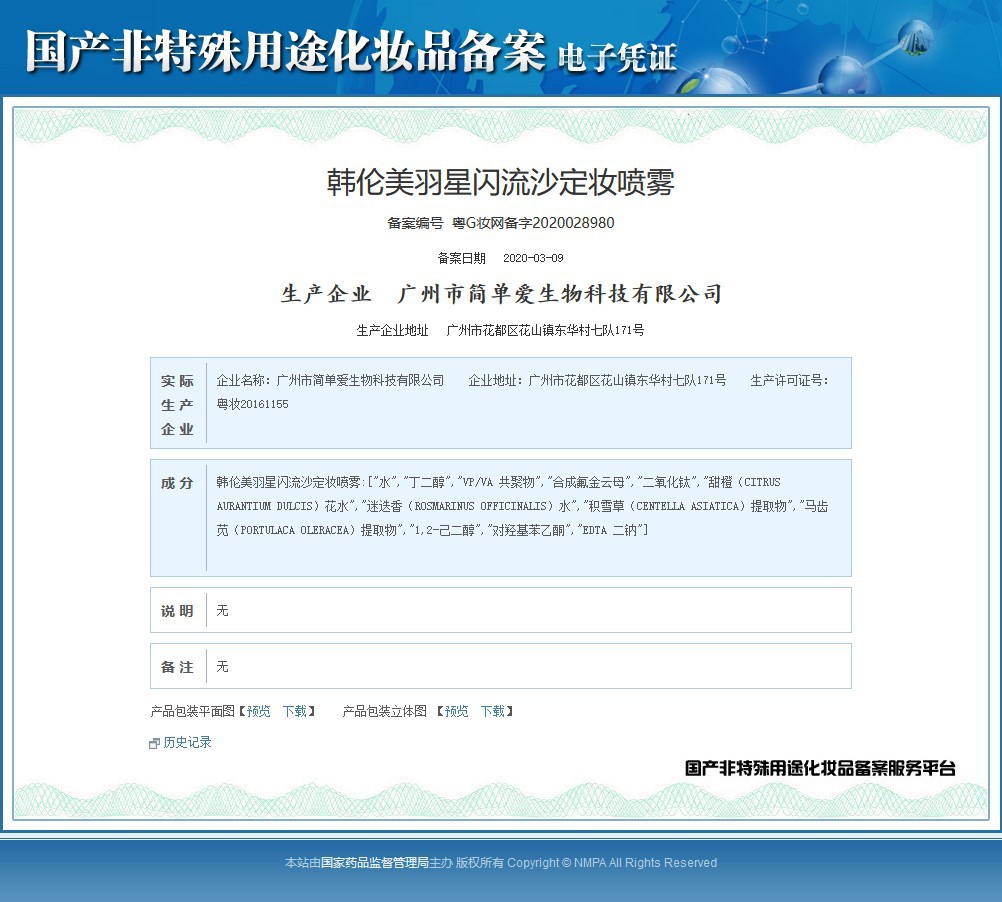
Task: Preview the 产品包装平面图 image
Action: (259, 711)
